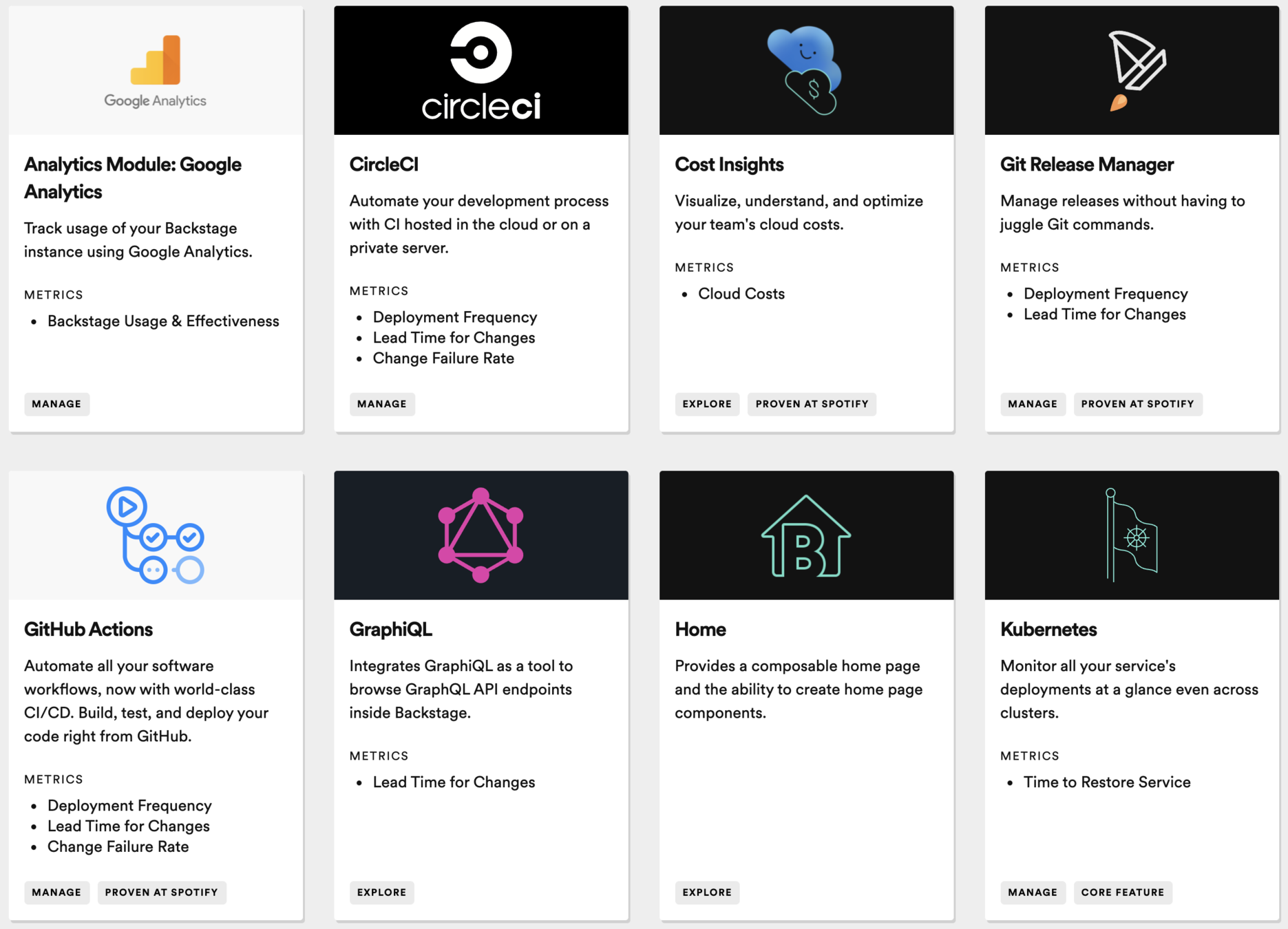Click the Kubernetes description about monitoring deployments
This screenshot has width=1288, height=929.
[1129, 690]
